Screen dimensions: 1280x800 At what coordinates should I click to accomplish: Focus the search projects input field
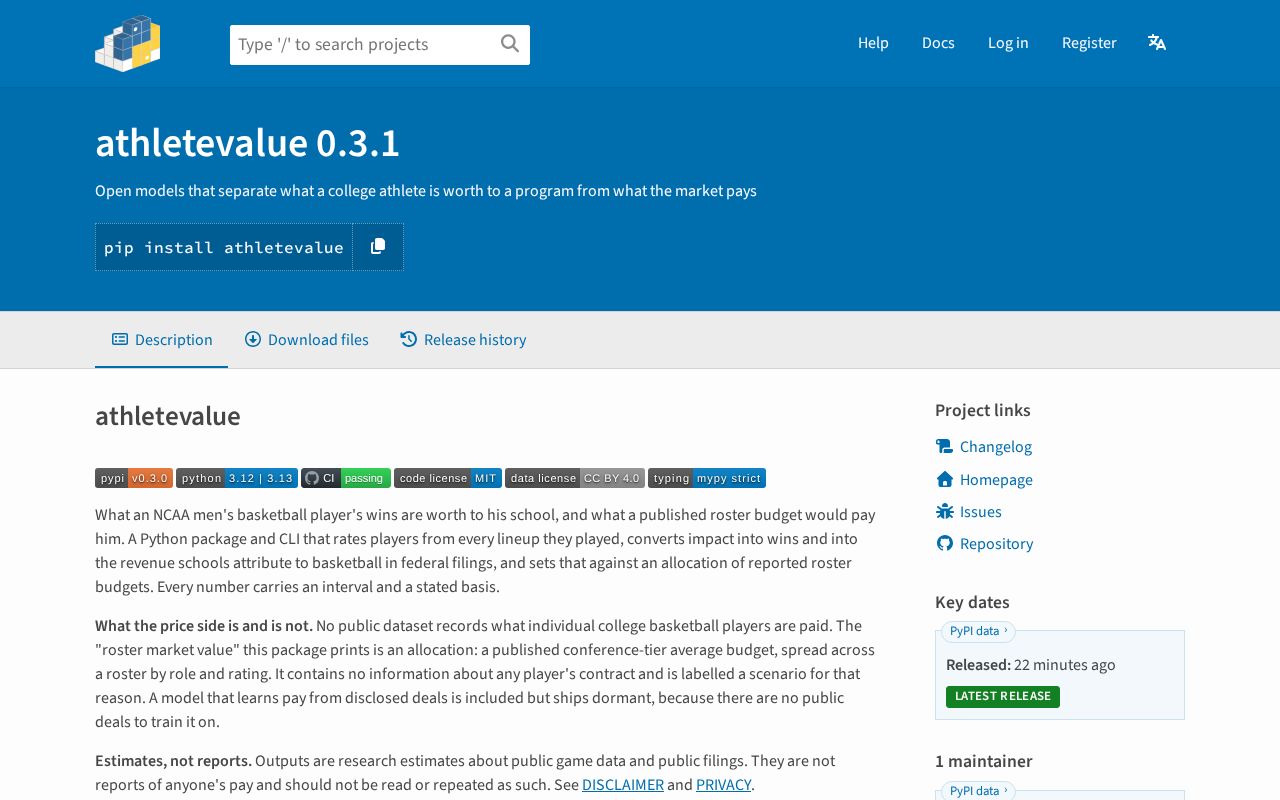(x=380, y=45)
